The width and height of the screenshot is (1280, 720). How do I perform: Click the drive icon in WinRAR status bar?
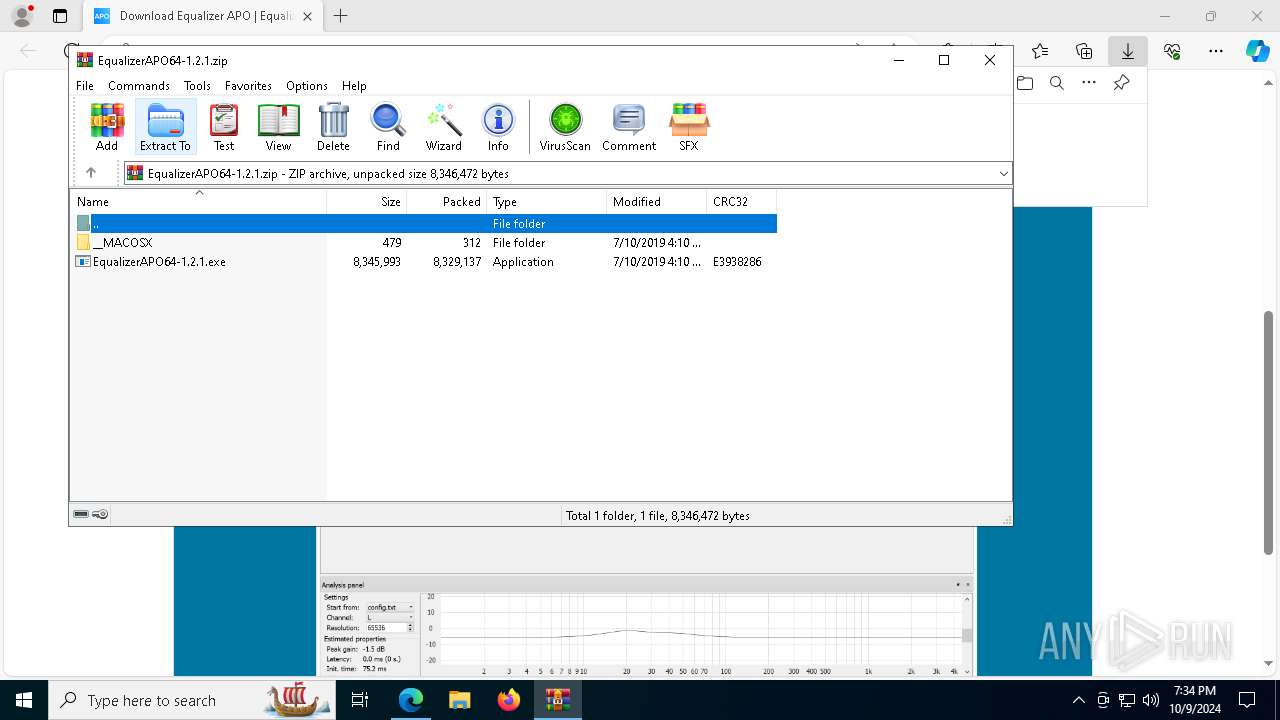pos(81,514)
